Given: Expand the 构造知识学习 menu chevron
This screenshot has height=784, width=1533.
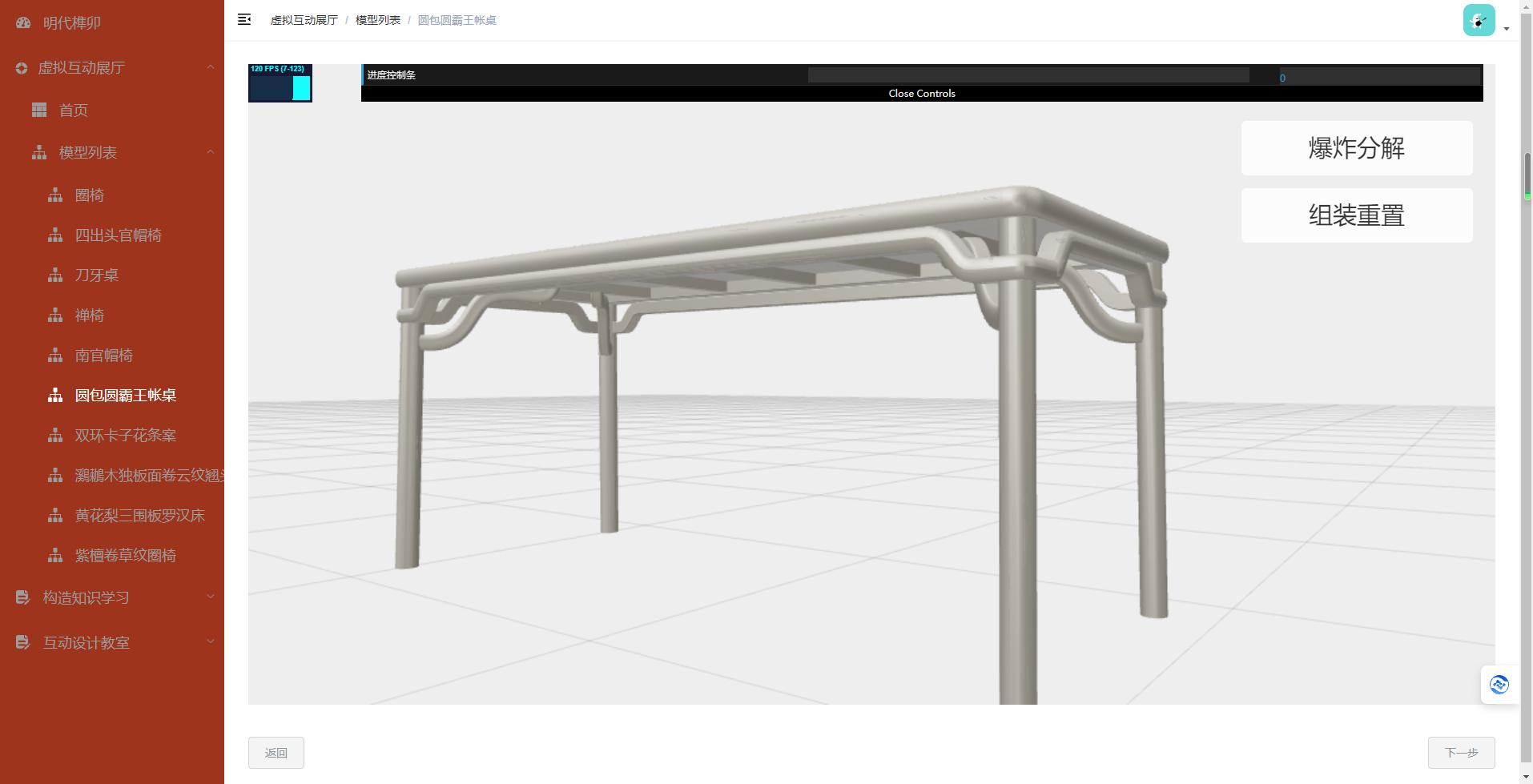Looking at the screenshot, I should [210, 597].
